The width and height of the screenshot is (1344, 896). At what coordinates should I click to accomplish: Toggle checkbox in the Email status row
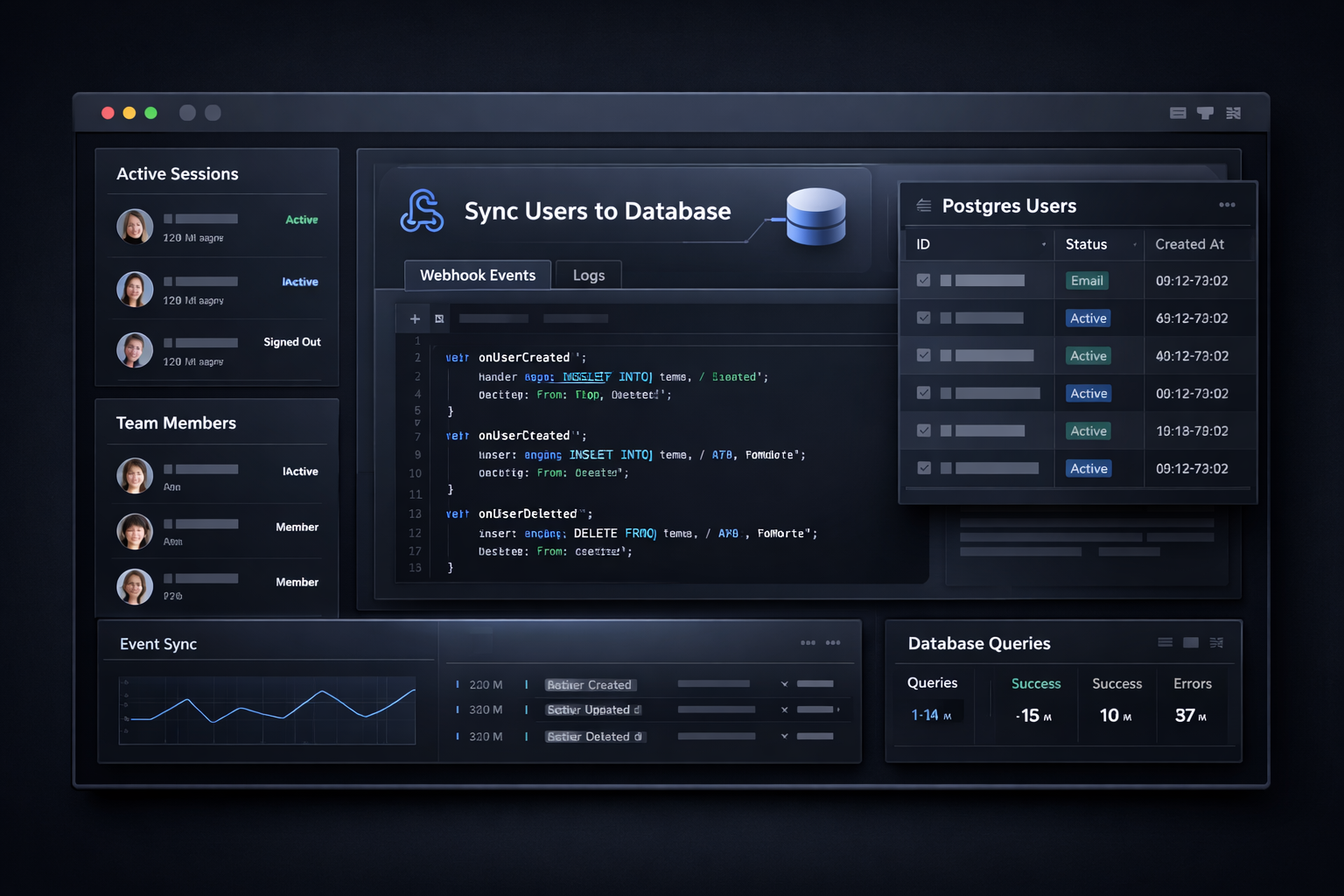pos(923,280)
